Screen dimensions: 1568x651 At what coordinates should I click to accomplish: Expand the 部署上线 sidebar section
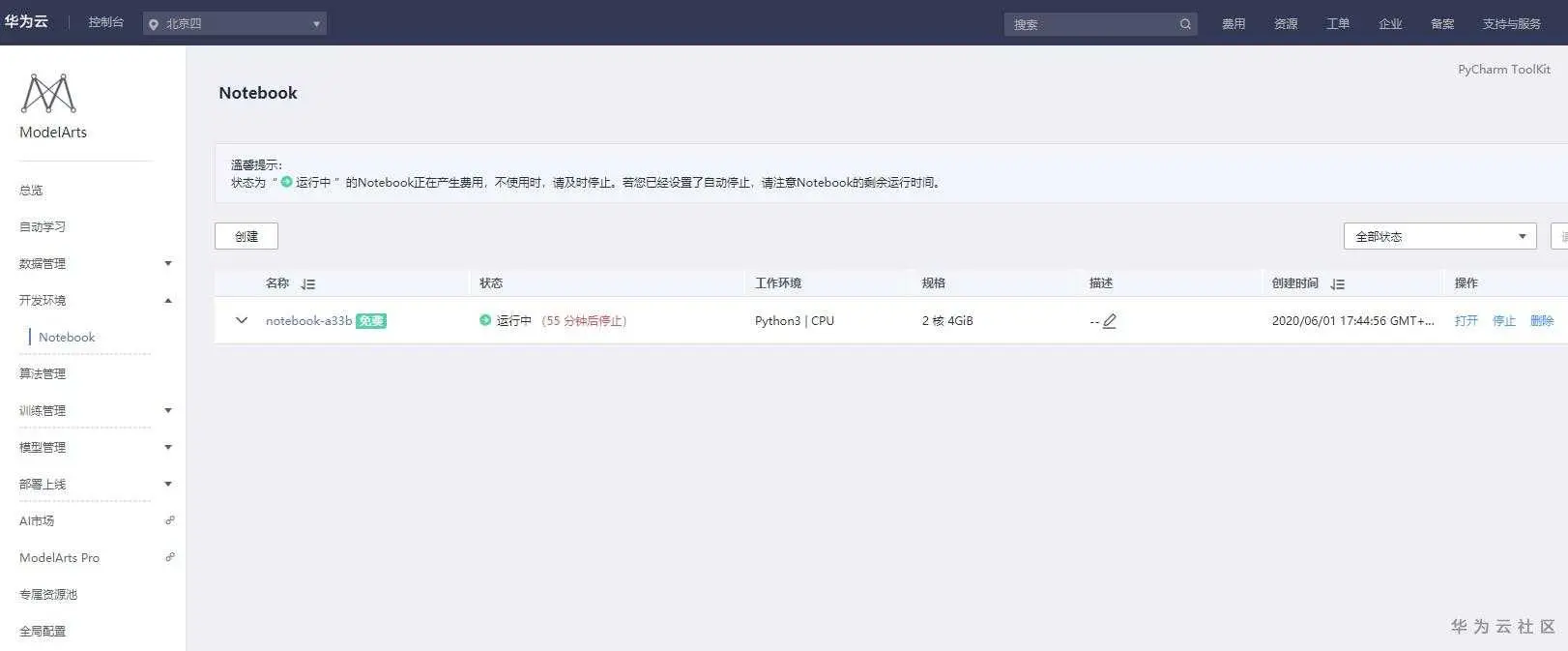tap(168, 484)
